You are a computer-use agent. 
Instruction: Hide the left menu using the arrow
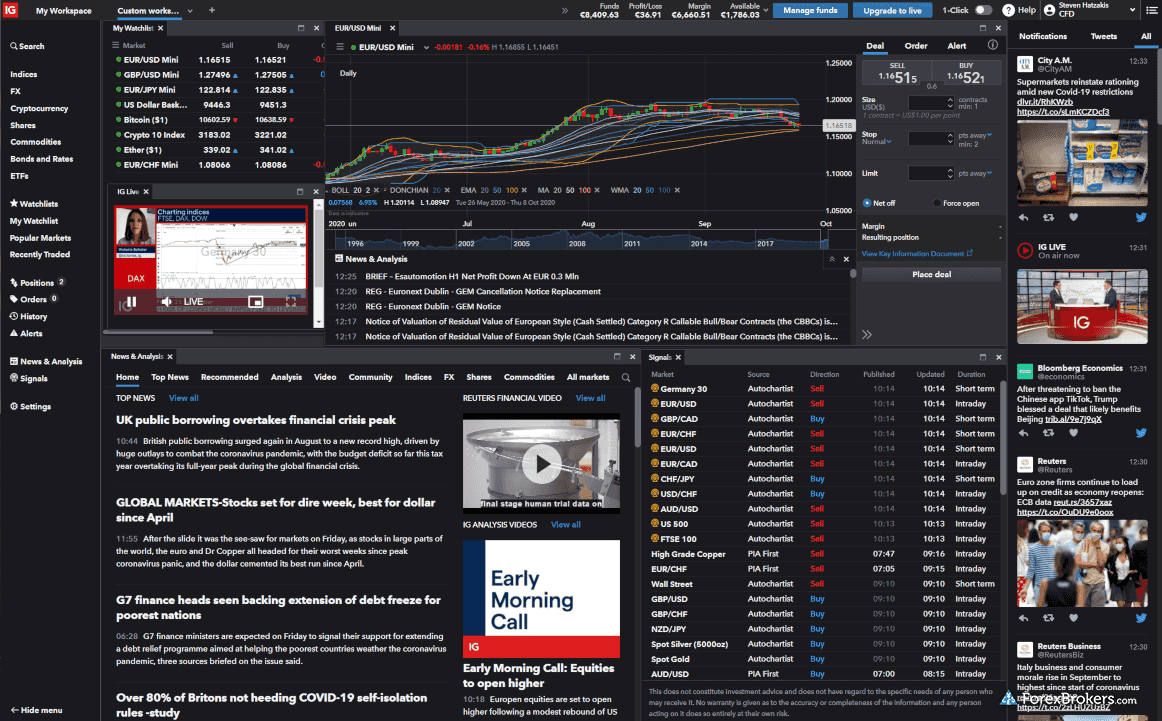(36, 710)
